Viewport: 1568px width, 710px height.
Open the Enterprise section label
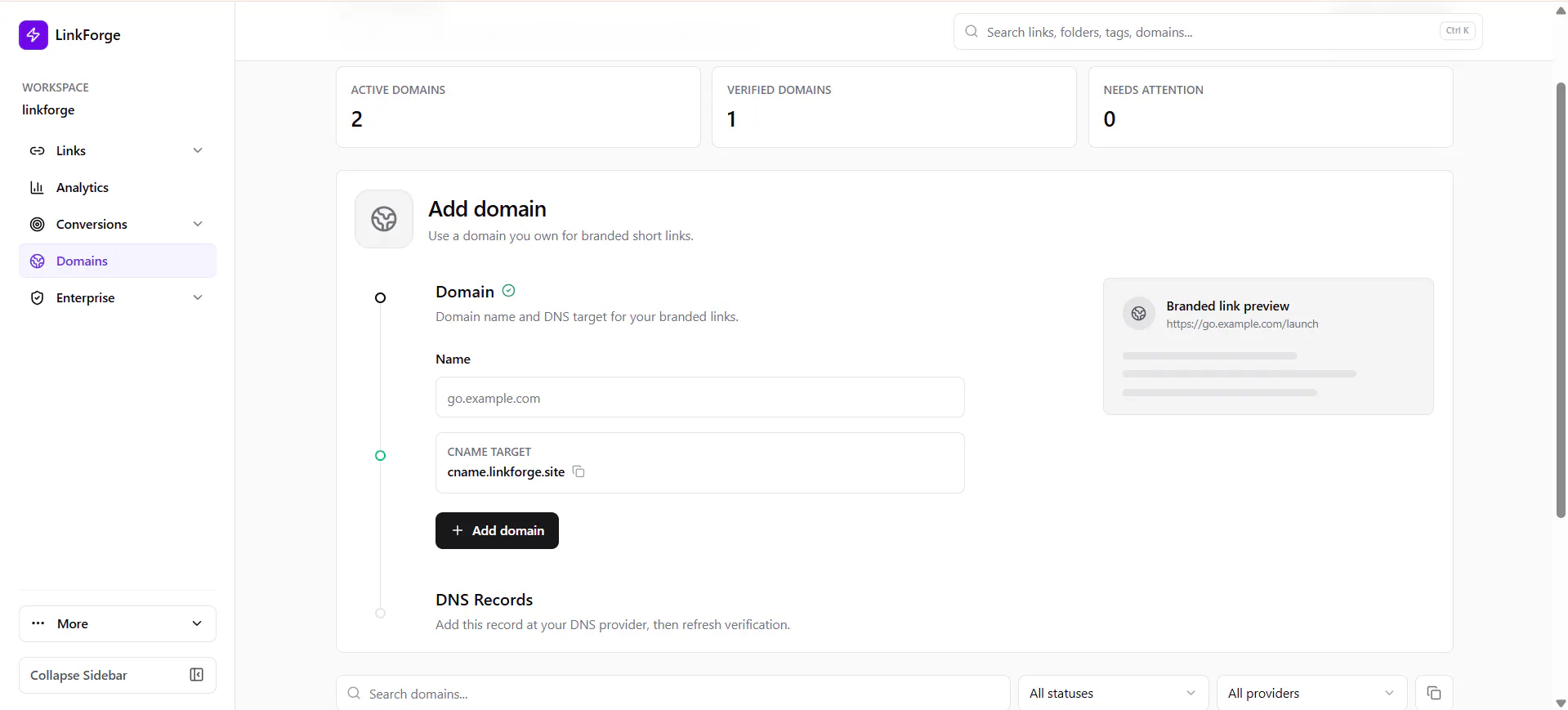coord(85,298)
